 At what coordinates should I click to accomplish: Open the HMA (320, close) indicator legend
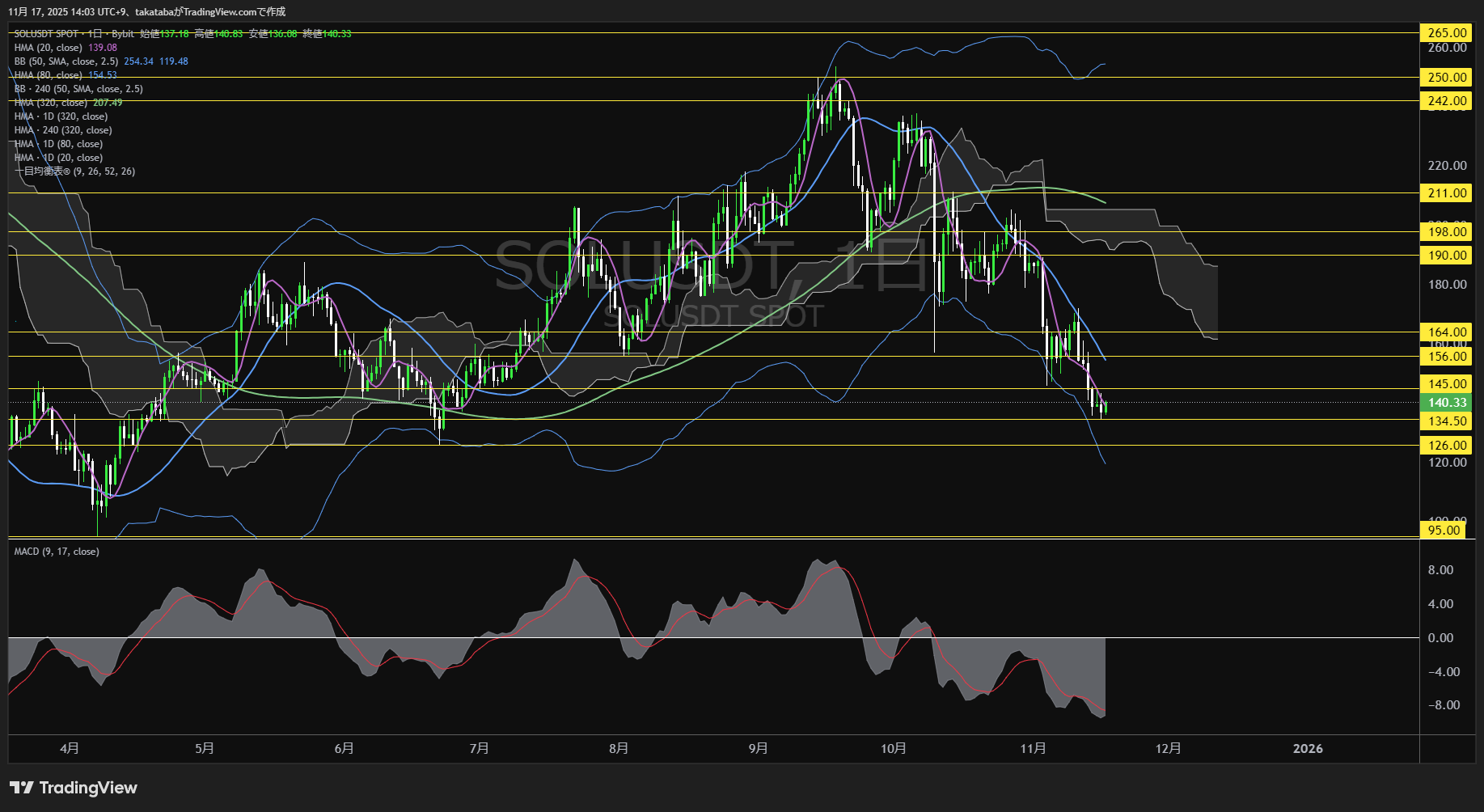point(51,103)
